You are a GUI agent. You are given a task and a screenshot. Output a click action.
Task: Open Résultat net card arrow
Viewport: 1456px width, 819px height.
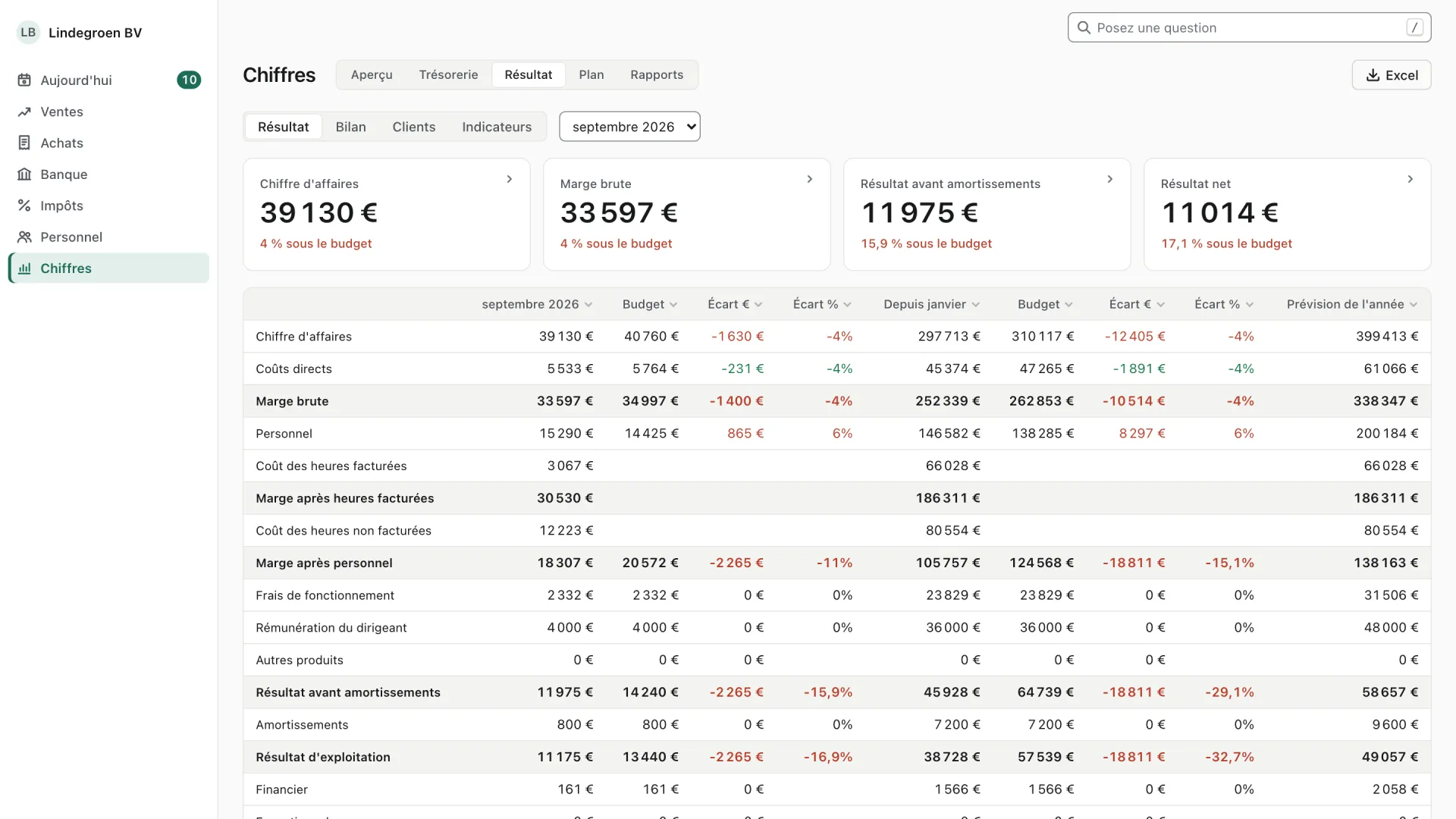click(x=1410, y=180)
